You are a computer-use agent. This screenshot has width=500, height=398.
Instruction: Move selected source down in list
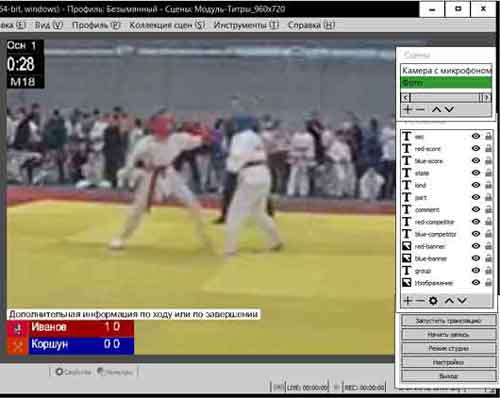462,301
